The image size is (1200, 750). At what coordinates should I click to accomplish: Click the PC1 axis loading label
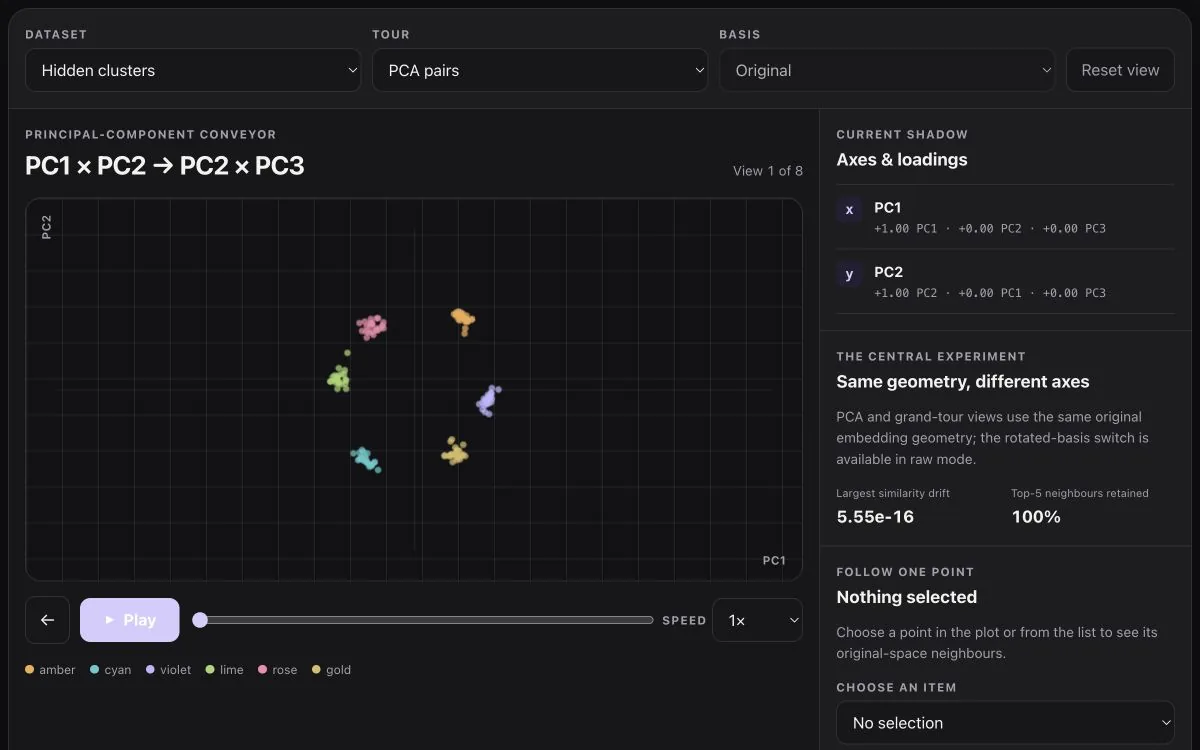point(888,208)
